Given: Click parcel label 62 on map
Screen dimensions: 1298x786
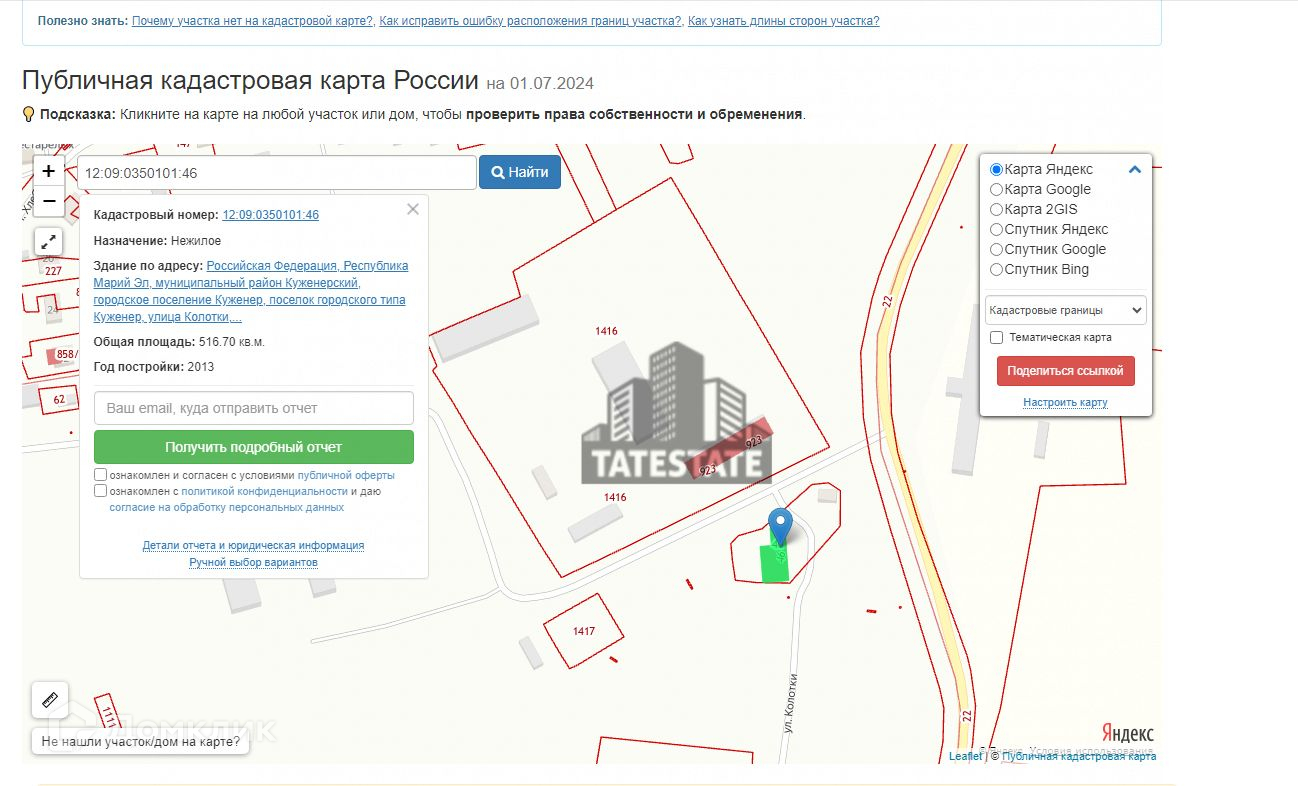Looking at the screenshot, I should [59, 399].
